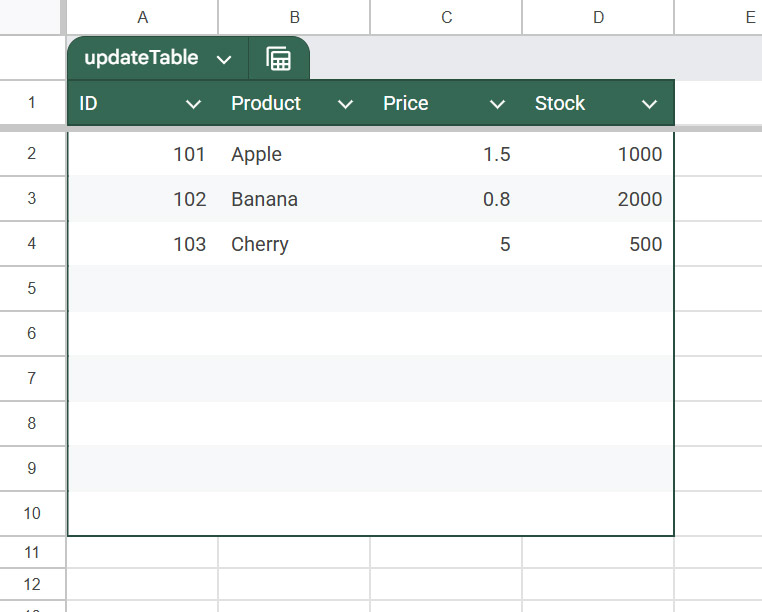Select row 2 header

[32, 153]
